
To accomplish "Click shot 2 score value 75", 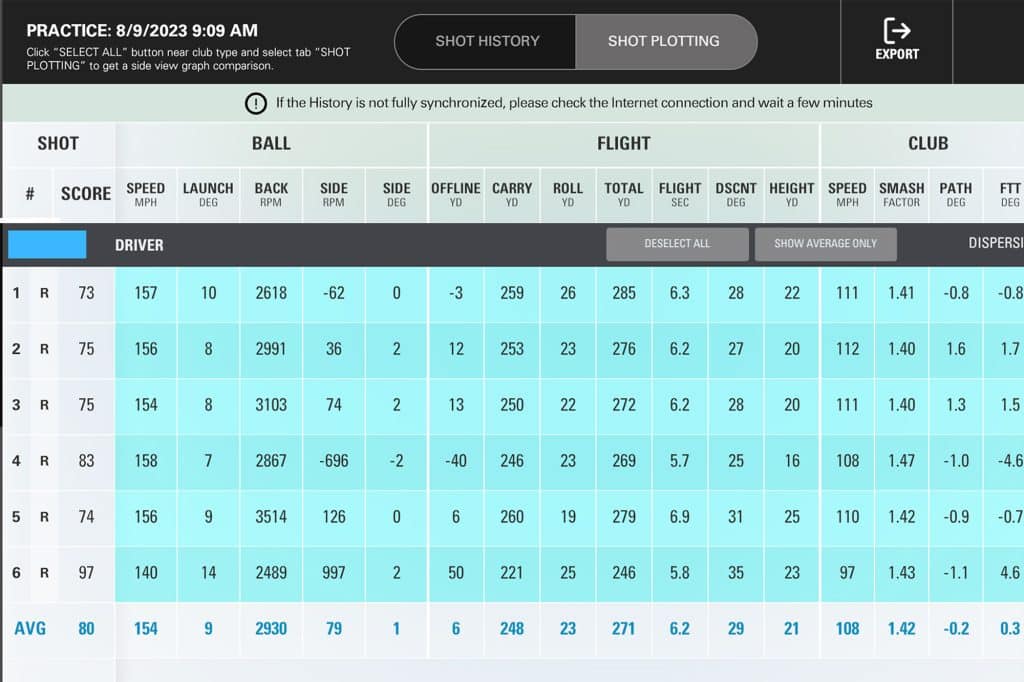I will (86, 349).
